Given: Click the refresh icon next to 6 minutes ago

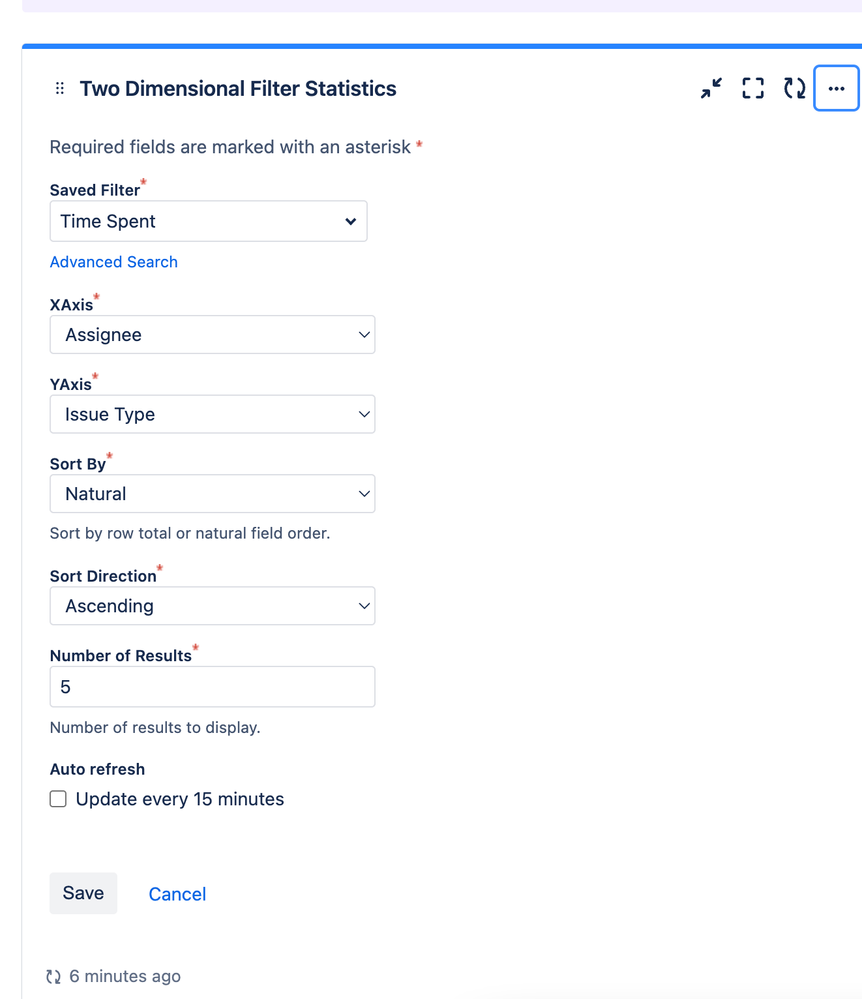Looking at the screenshot, I should (x=54, y=976).
